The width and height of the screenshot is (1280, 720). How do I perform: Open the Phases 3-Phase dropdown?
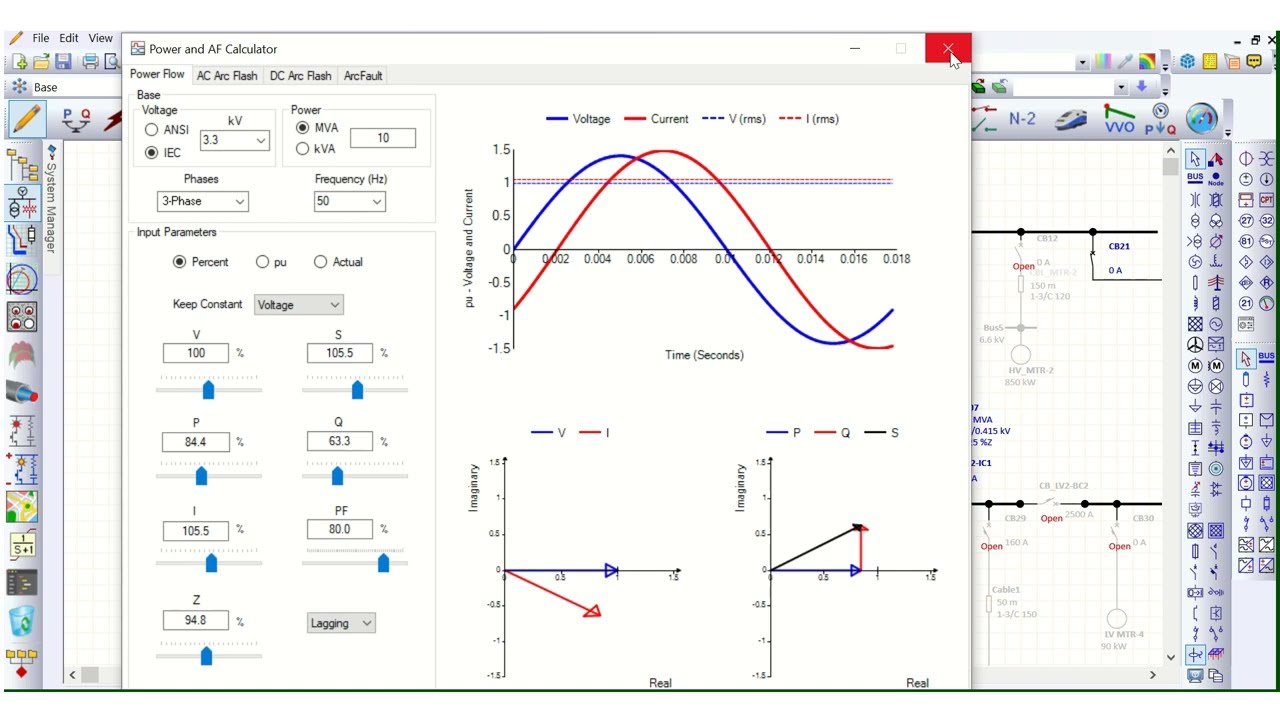tap(202, 201)
